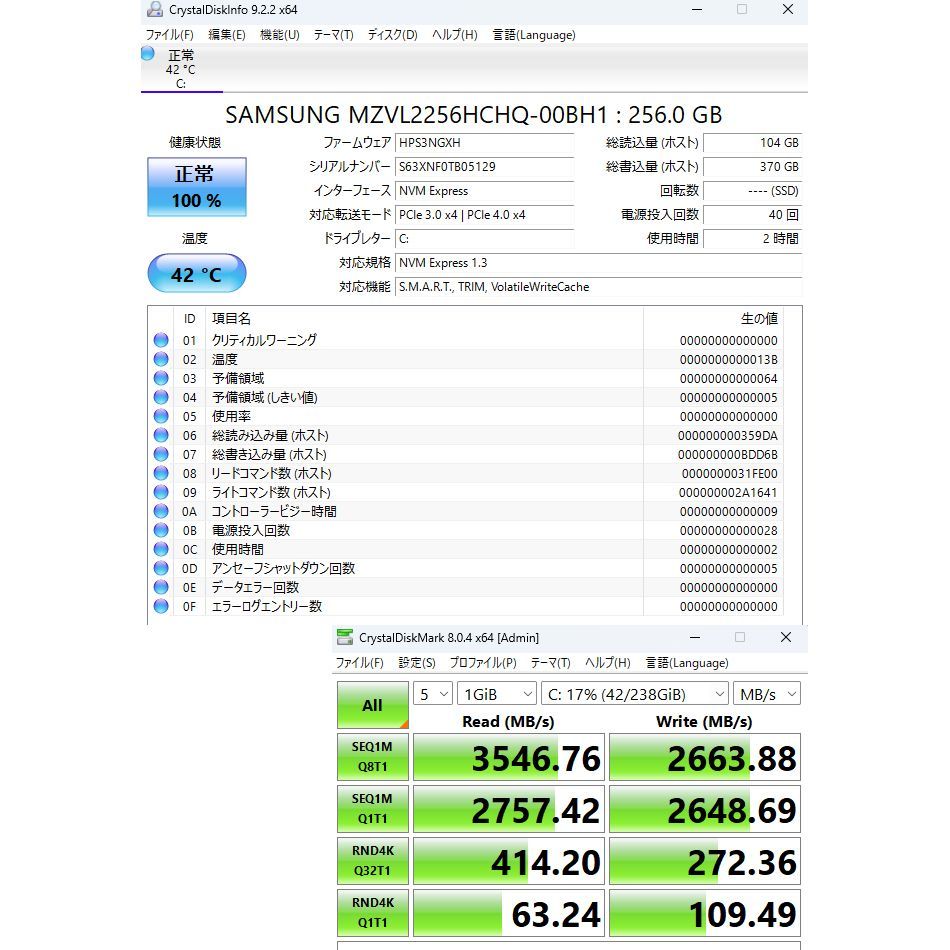Image resolution: width=950 pixels, height=950 pixels.
Task: Click temperature 42 °C indicator button
Action: point(197,273)
